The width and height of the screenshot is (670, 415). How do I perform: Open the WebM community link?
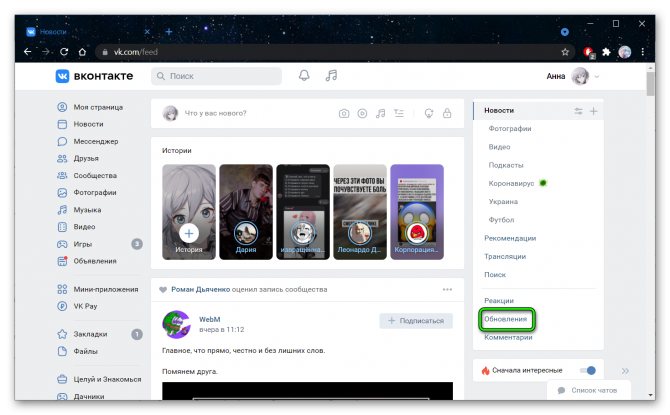[x=210, y=319]
